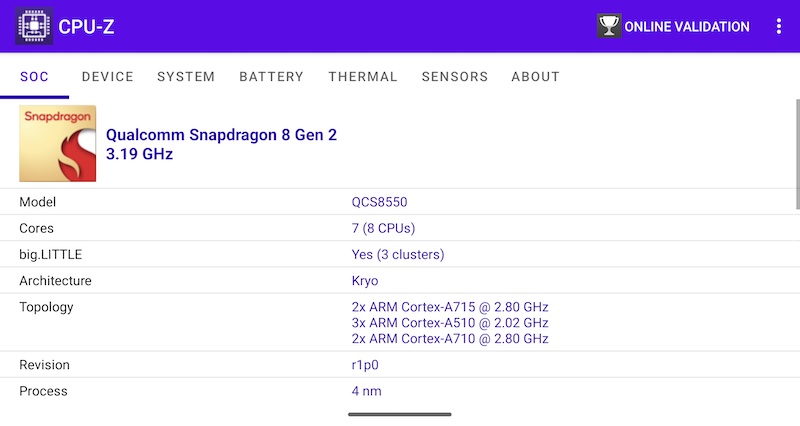This screenshot has width=800, height=426.
Task: Open the three-dot overflow menu
Action: (x=779, y=26)
